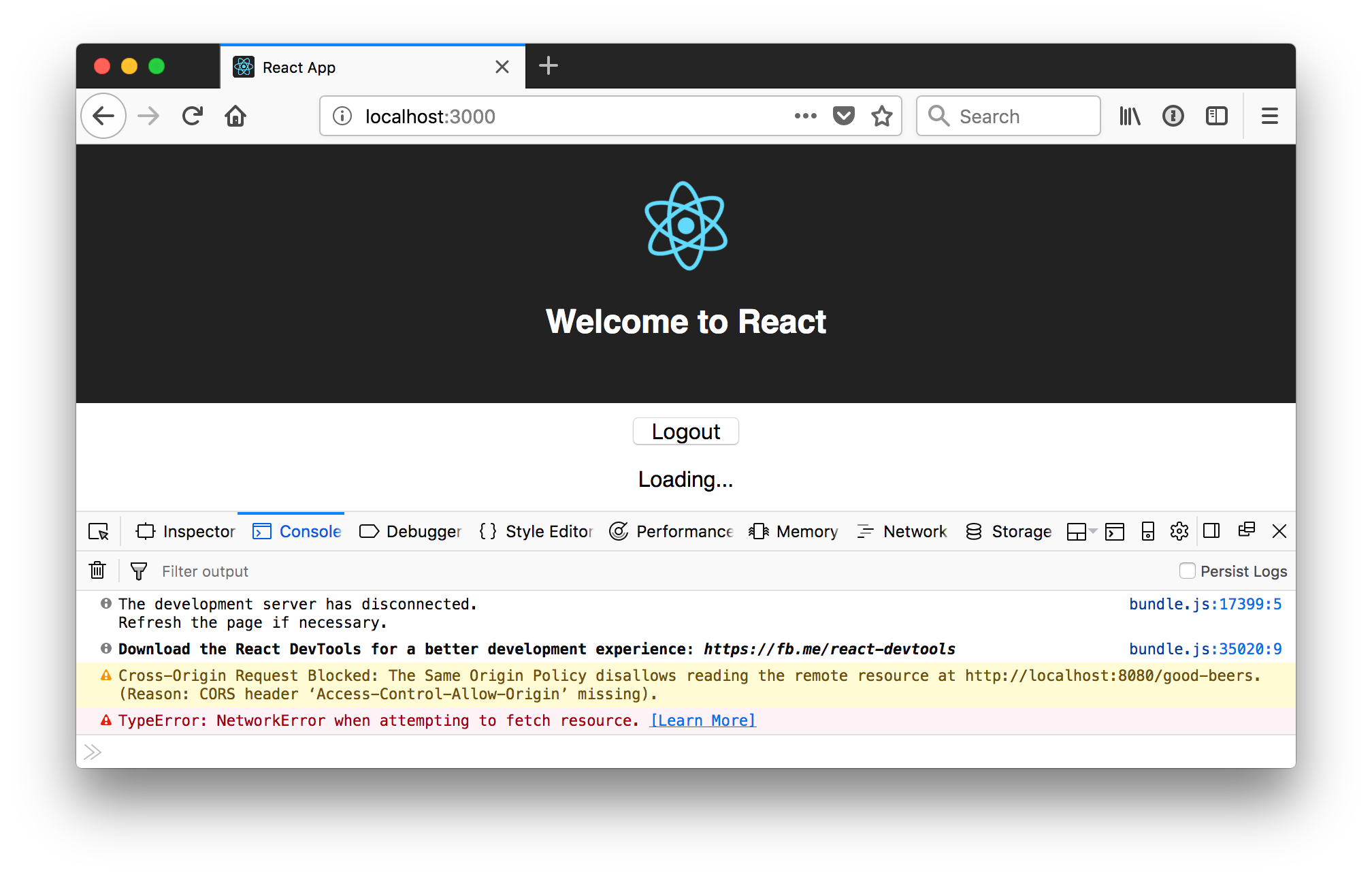Click the console close button
The height and width of the screenshot is (877, 1372).
click(x=1281, y=531)
